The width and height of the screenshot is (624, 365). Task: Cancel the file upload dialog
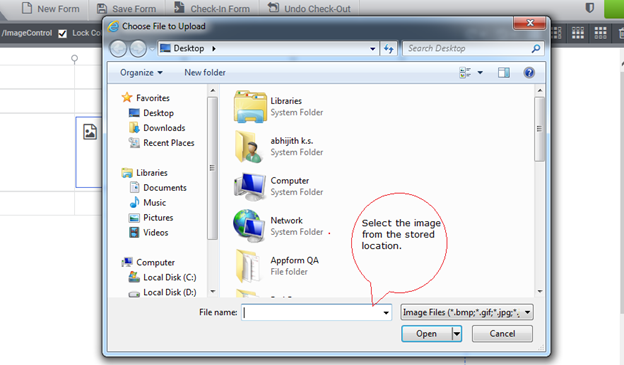pos(502,334)
